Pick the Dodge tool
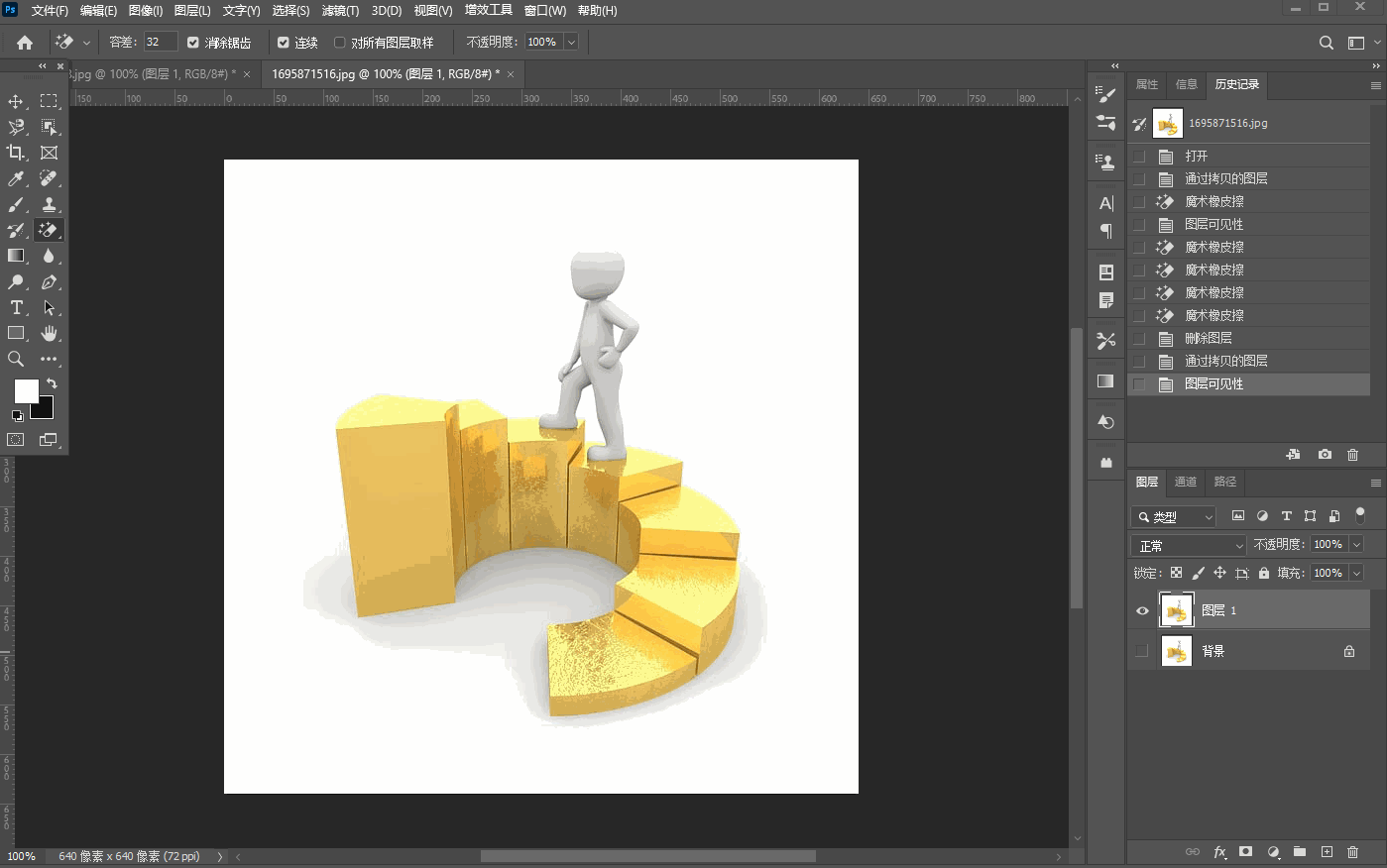Viewport: 1387px width, 868px height. click(x=16, y=281)
